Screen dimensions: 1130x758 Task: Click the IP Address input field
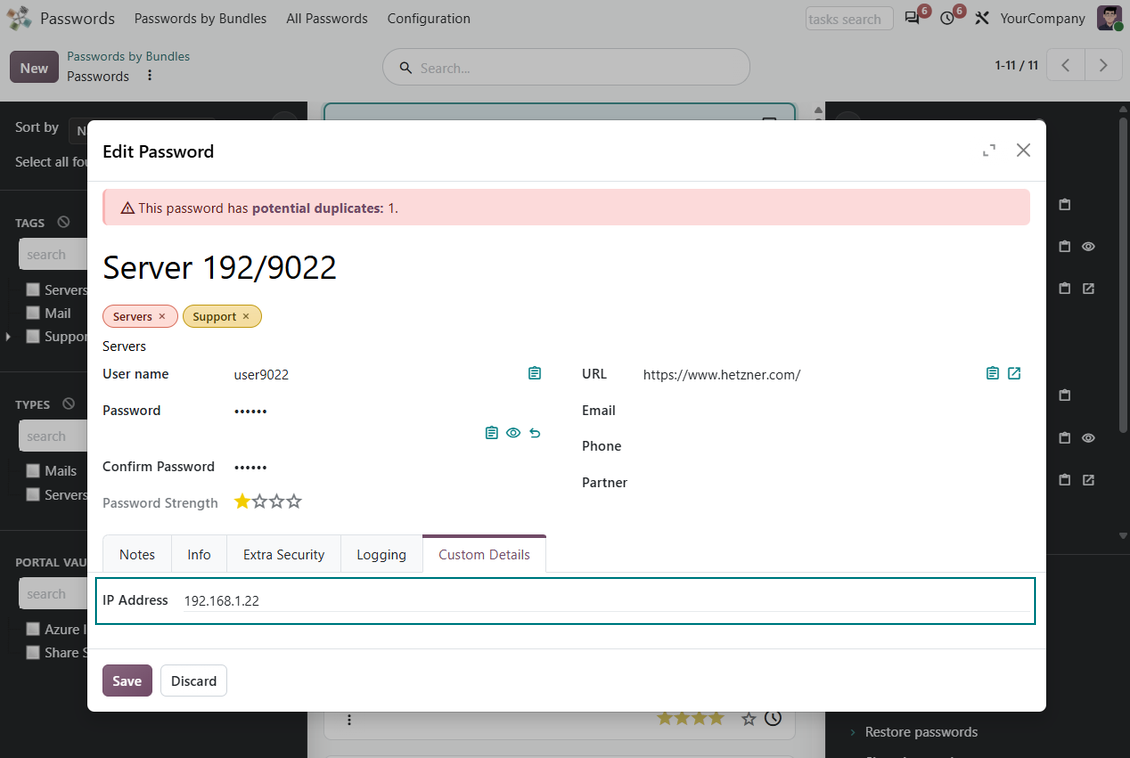606,600
